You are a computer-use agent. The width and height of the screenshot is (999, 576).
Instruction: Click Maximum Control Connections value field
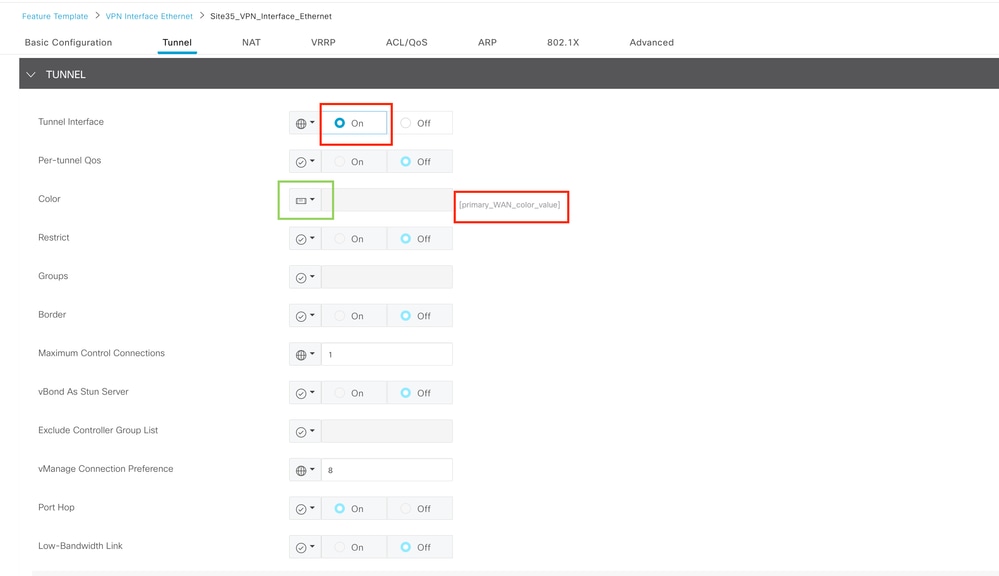click(387, 354)
